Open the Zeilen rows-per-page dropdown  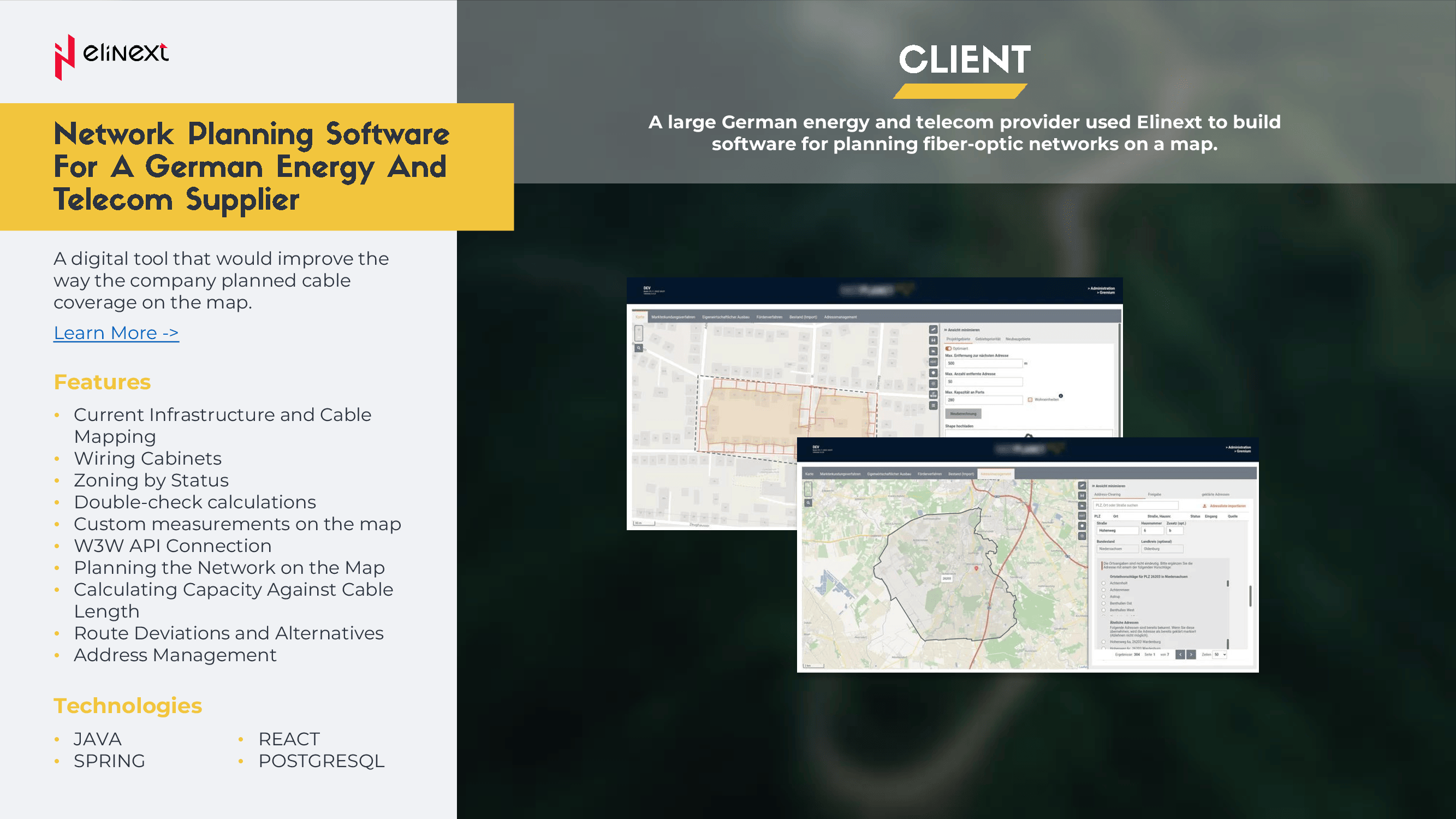point(1220,655)
